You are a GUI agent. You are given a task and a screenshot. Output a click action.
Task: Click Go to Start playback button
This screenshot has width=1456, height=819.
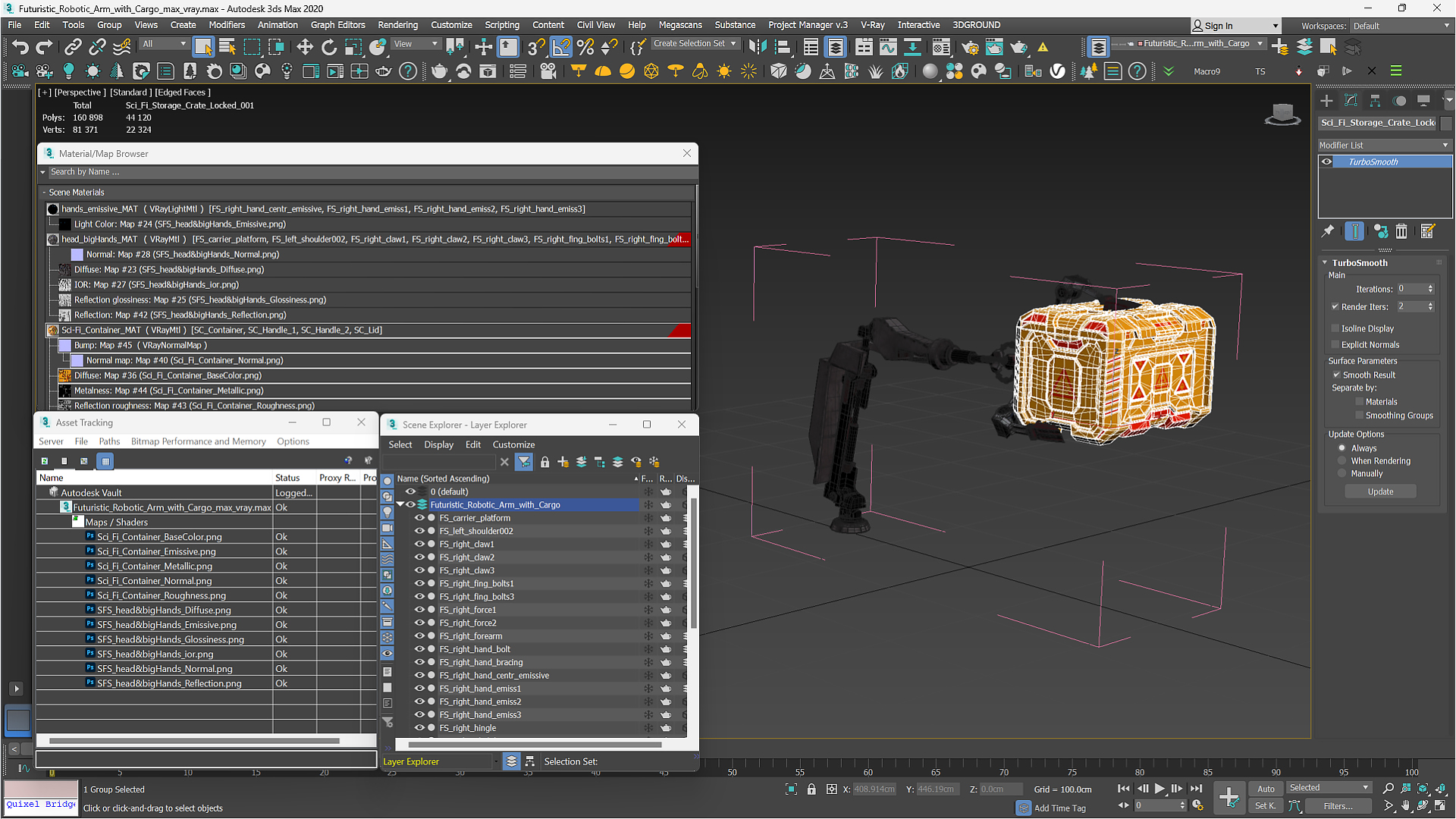click(x=1123, y=789)
